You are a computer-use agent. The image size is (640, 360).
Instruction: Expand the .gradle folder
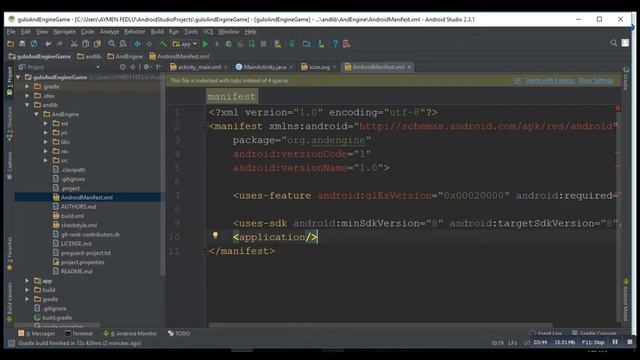tap(27, 87)
